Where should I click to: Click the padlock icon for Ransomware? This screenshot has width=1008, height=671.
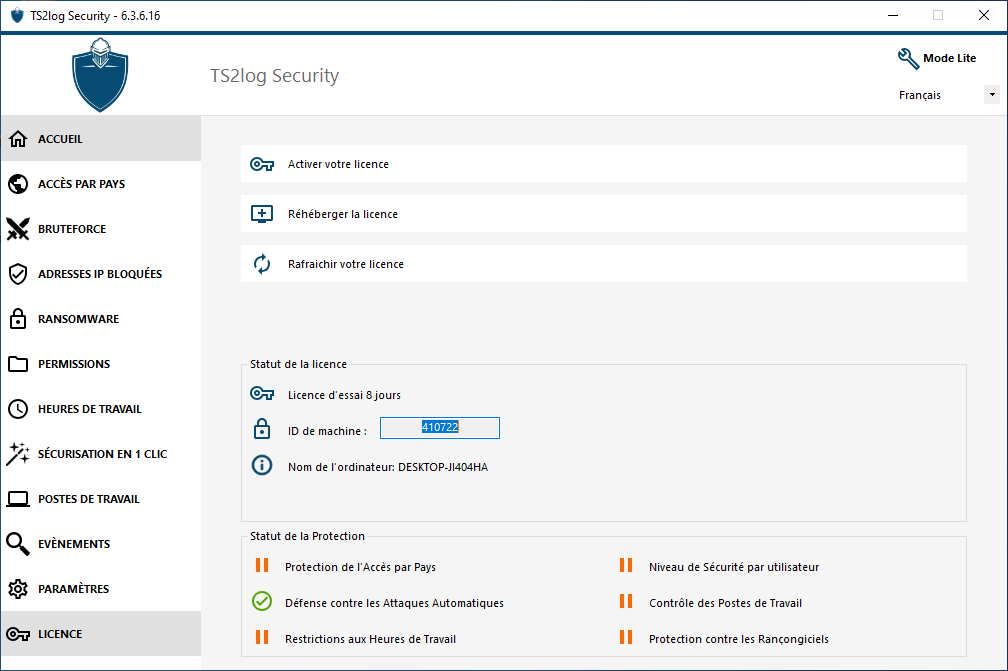(x=18, y=318)
